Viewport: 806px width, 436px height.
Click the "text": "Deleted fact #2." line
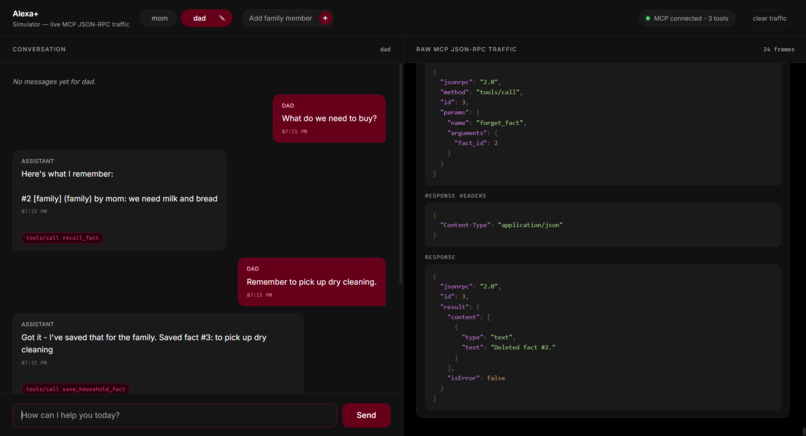pos(508,347)
